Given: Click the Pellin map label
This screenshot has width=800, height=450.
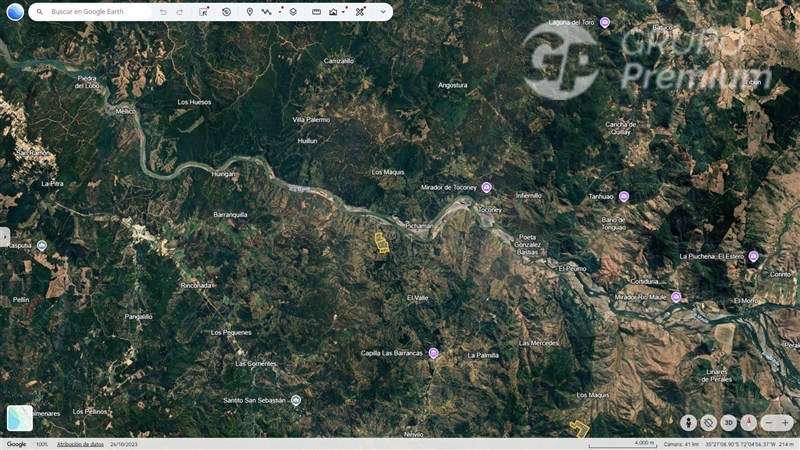Looking at the screenshot, I should point(21,300).
